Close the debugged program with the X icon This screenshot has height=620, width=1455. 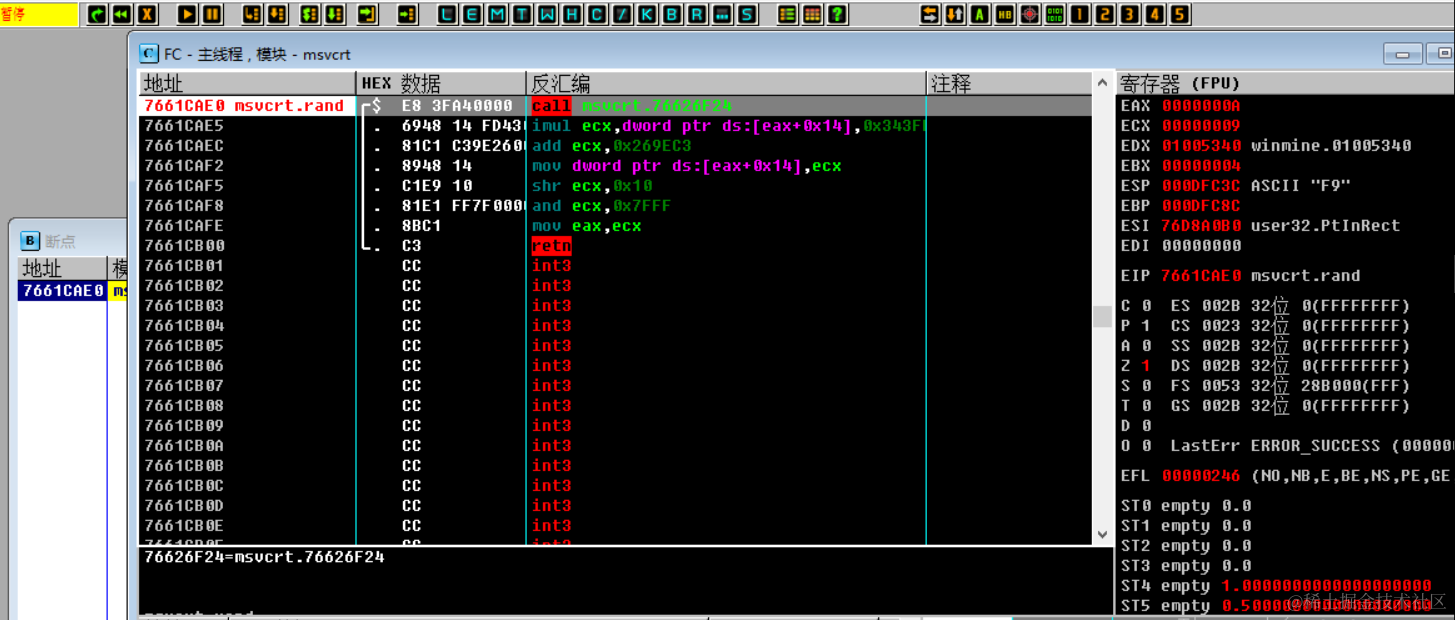tap(147, 14)
